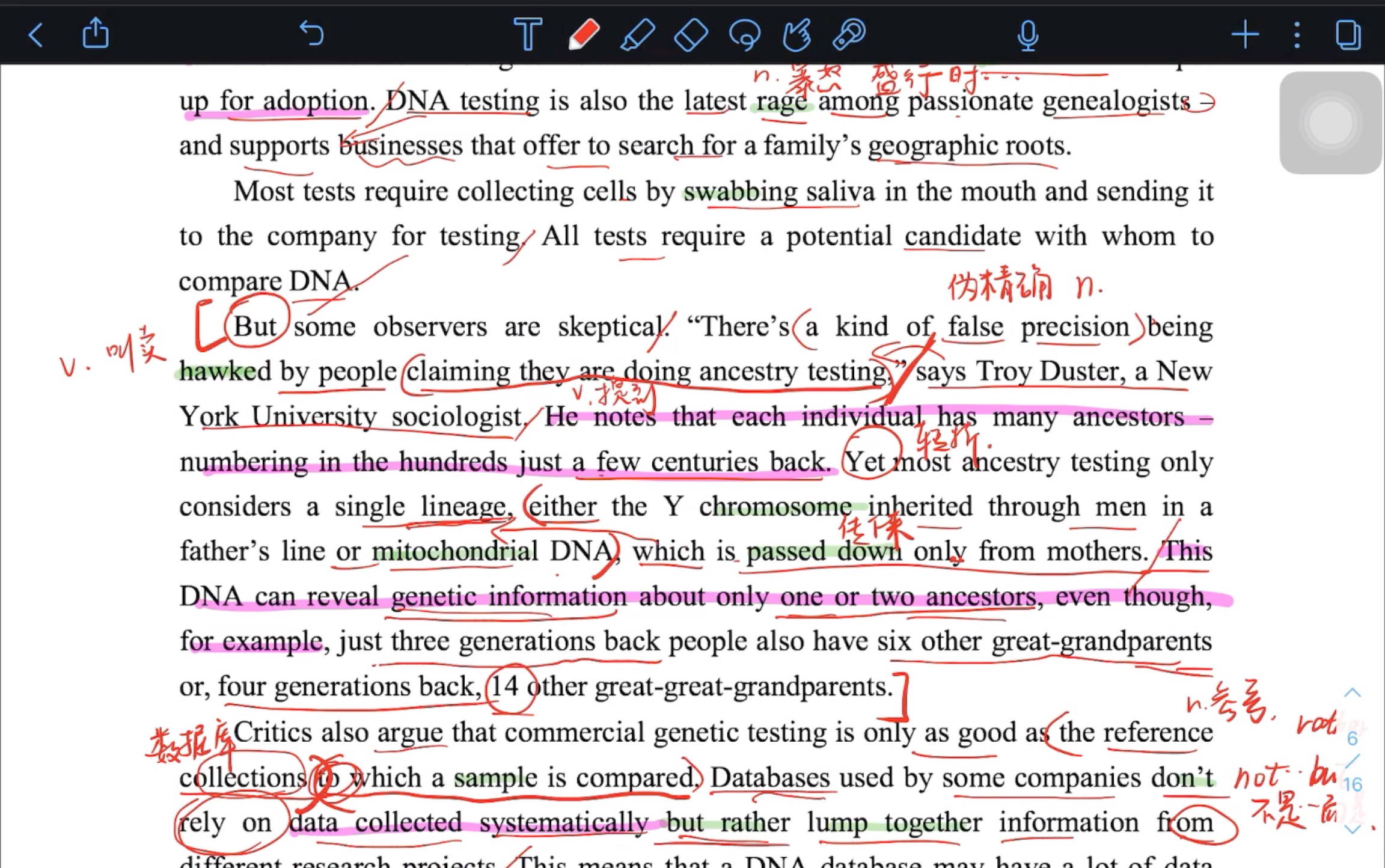Select the Highlighter tool
This screenshot has height=868, width=1385.
point(637,34)
